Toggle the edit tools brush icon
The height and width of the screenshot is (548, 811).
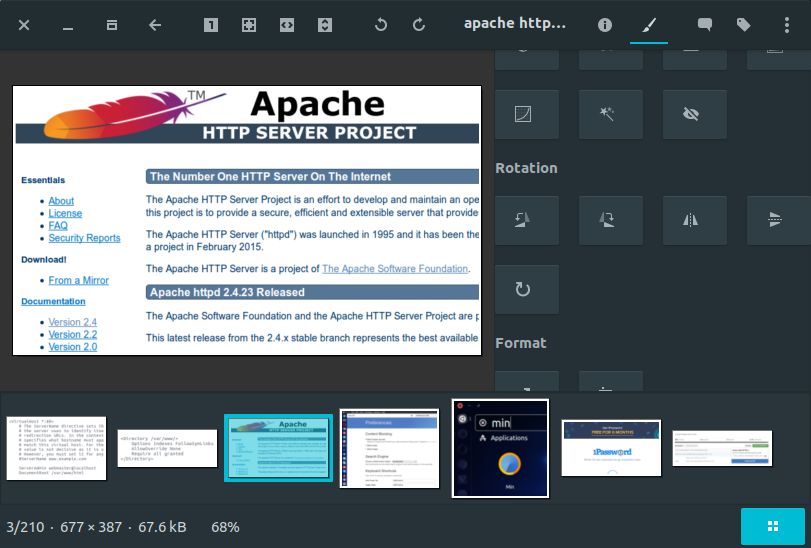[x=649, y=25]
